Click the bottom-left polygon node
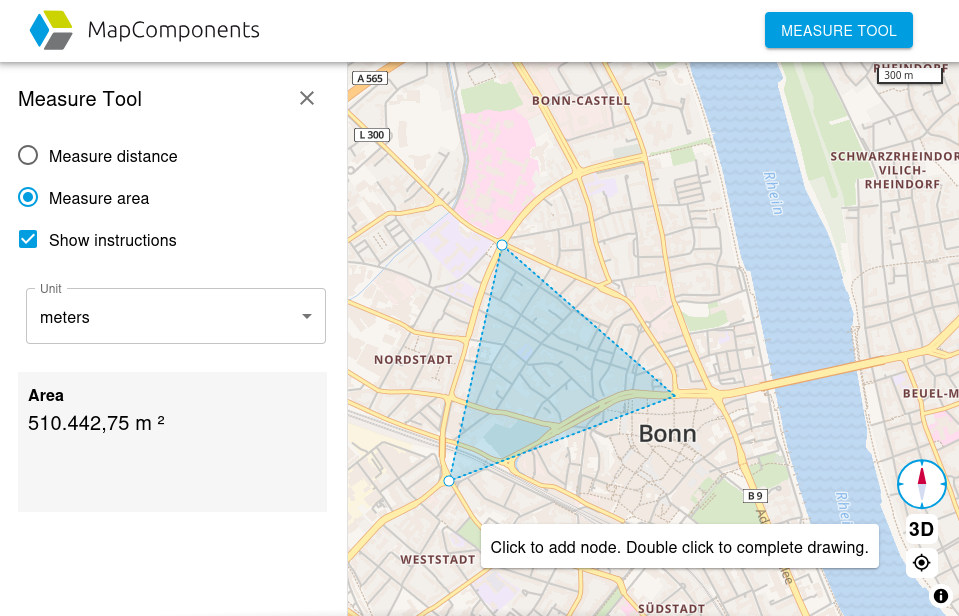 point(449,481)
